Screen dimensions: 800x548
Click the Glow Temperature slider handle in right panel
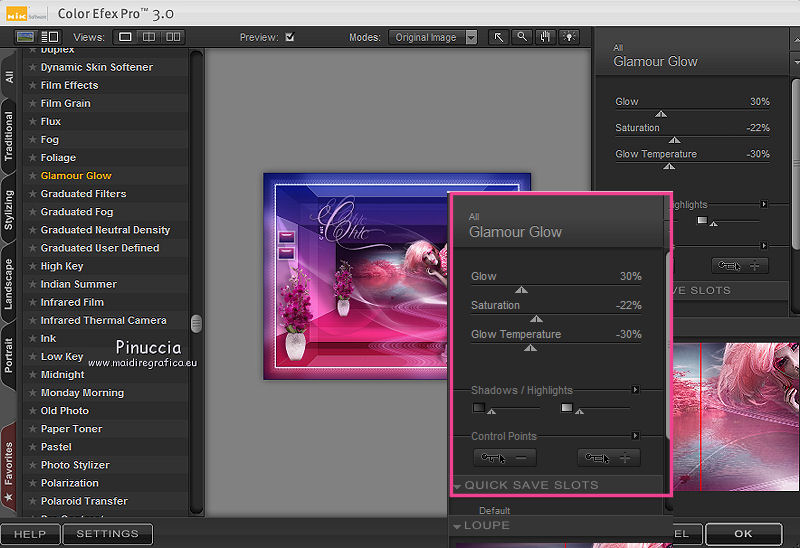(x=669, y=166)
